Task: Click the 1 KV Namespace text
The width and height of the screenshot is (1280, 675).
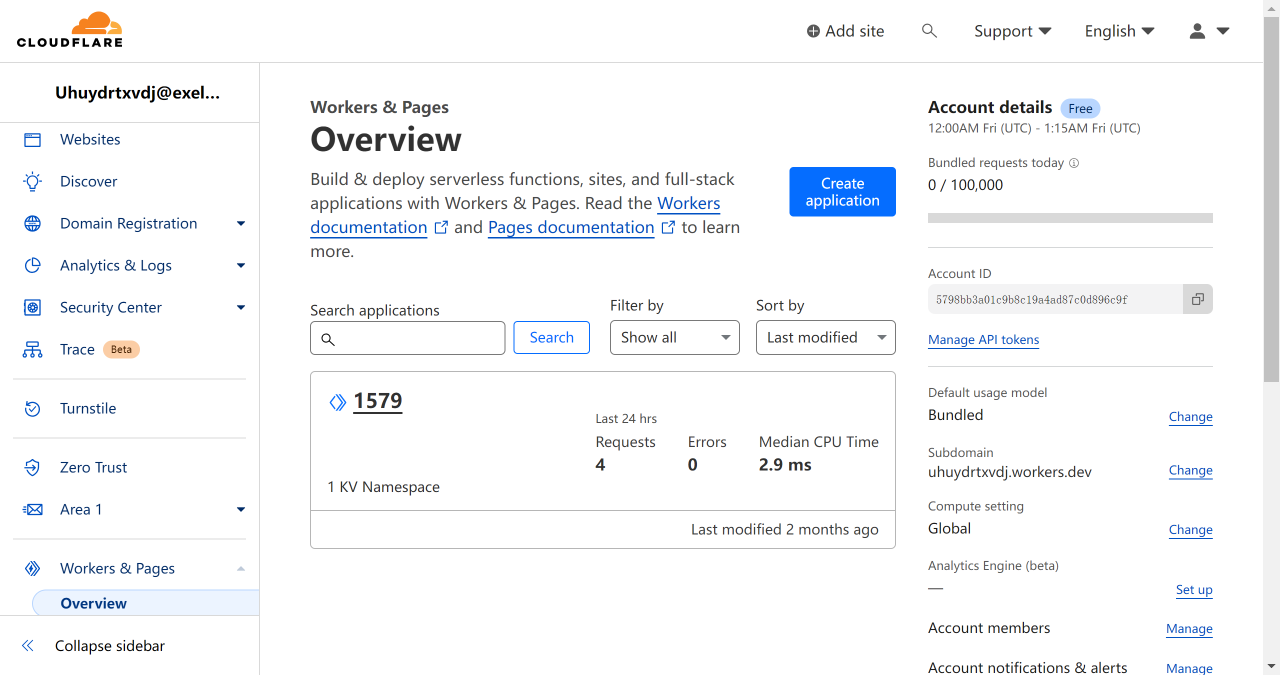Action: click(384, 487)
